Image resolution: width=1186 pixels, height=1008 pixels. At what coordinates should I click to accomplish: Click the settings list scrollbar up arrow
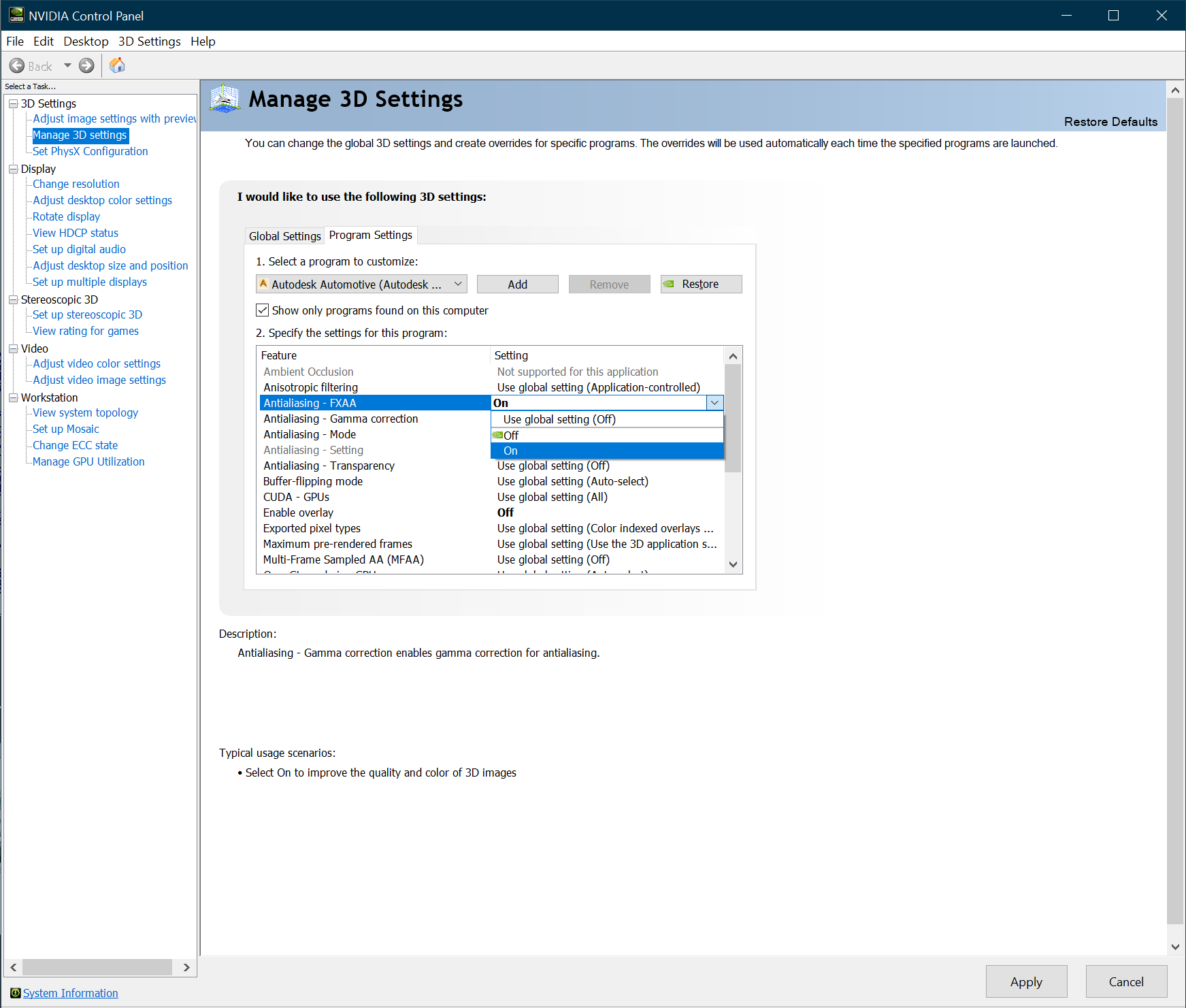733,356
